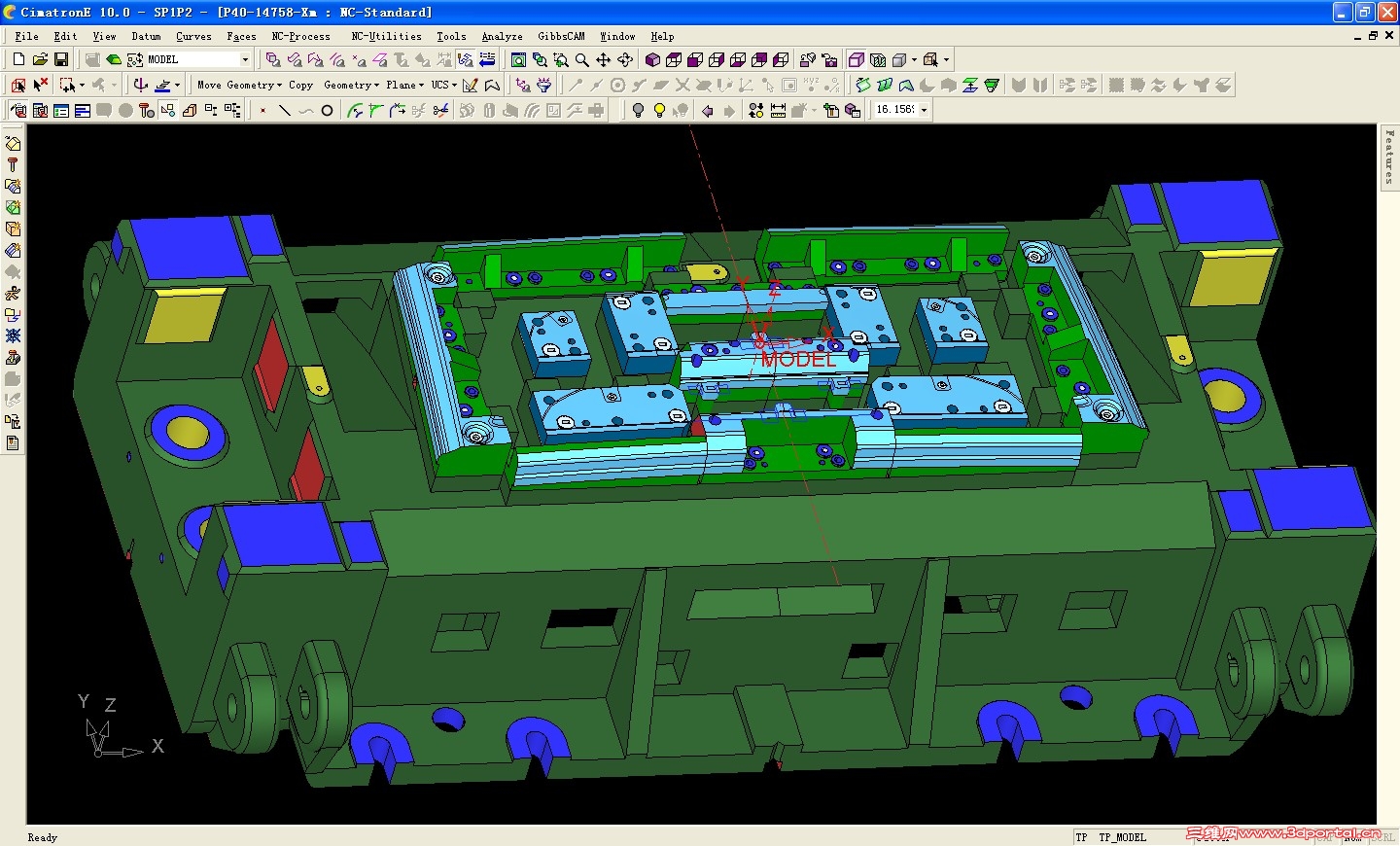Click the green layered plane icon
The height and width of the screenshot is (846, 1400).
pos(970,85)
